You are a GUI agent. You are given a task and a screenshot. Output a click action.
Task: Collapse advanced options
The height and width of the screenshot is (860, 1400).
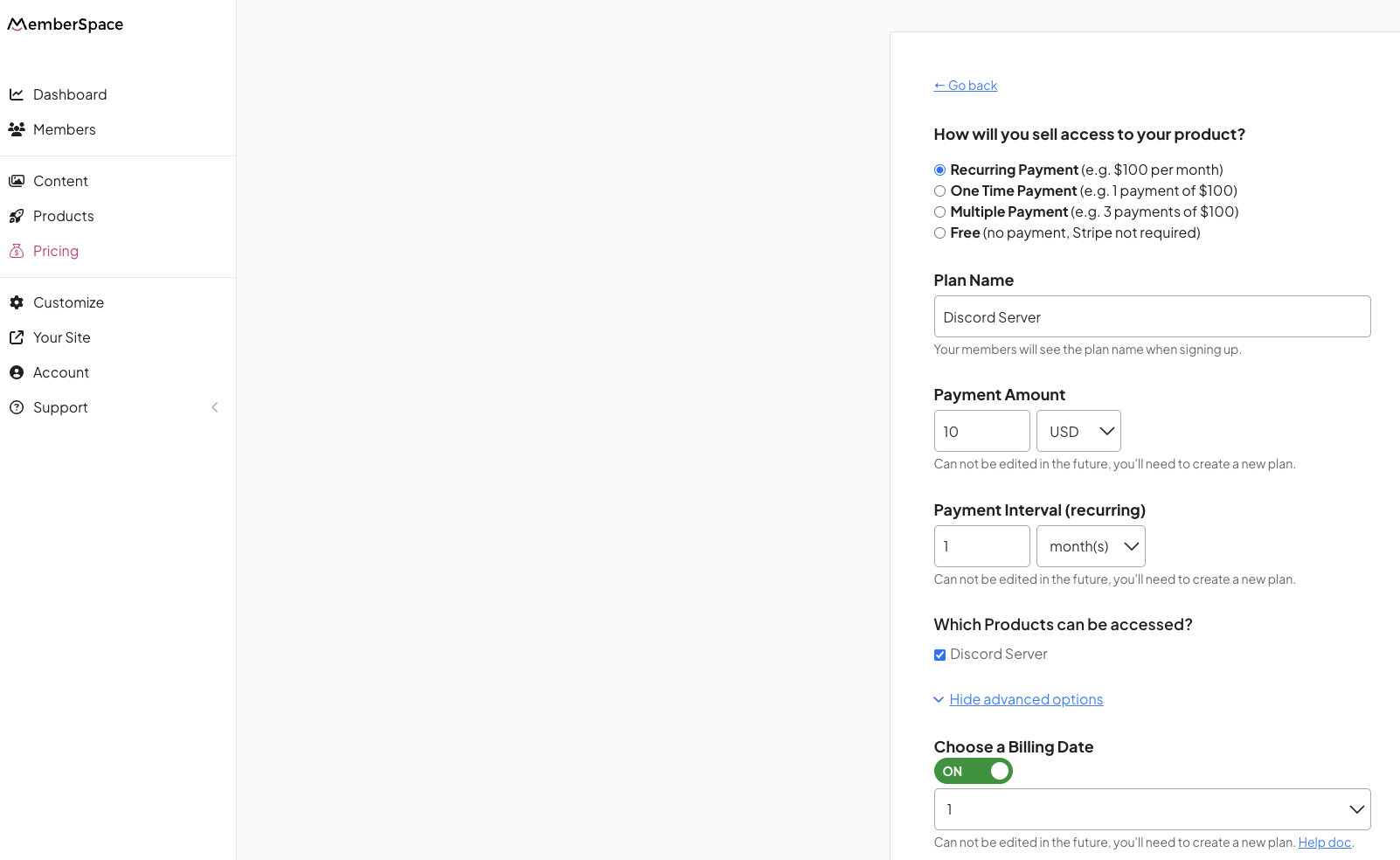(x=1026, y=698)
